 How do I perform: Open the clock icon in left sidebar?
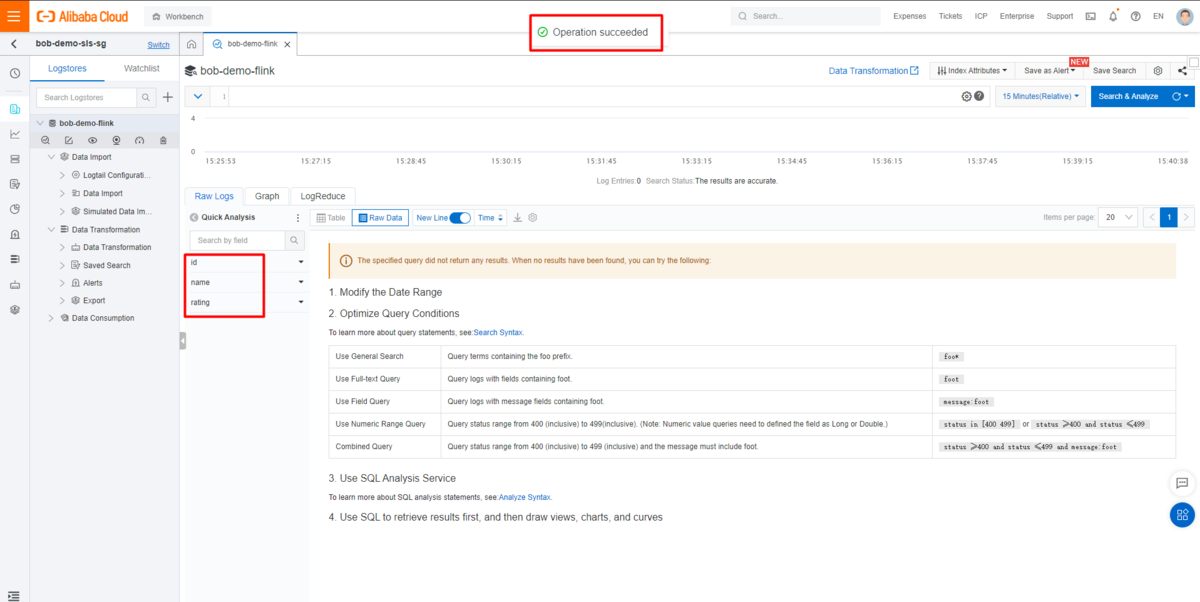click(14, 73)
